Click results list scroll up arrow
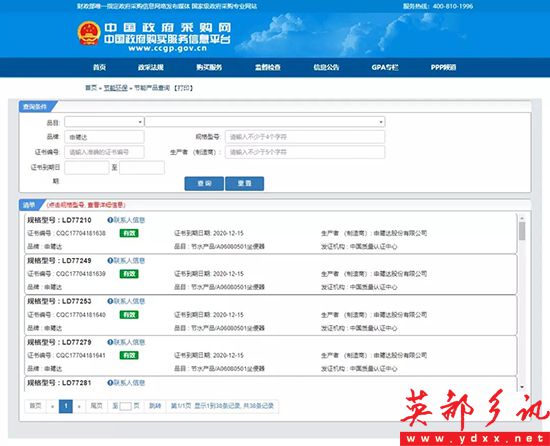Screen dimensions: 550x446 pyautogui.click(x=522, y=218)
